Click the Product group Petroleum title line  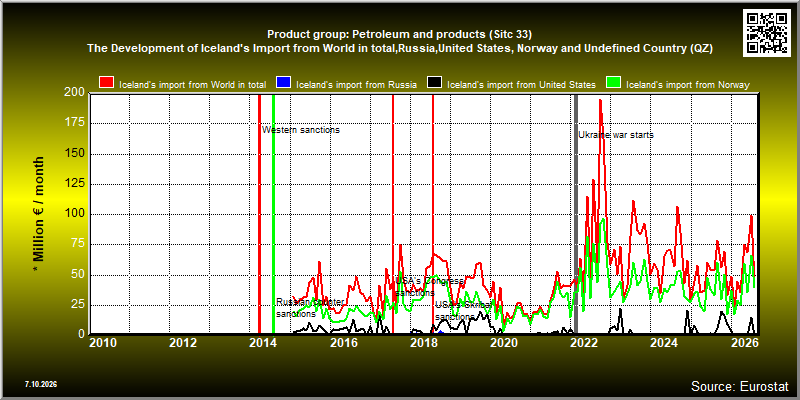[399, 35]
